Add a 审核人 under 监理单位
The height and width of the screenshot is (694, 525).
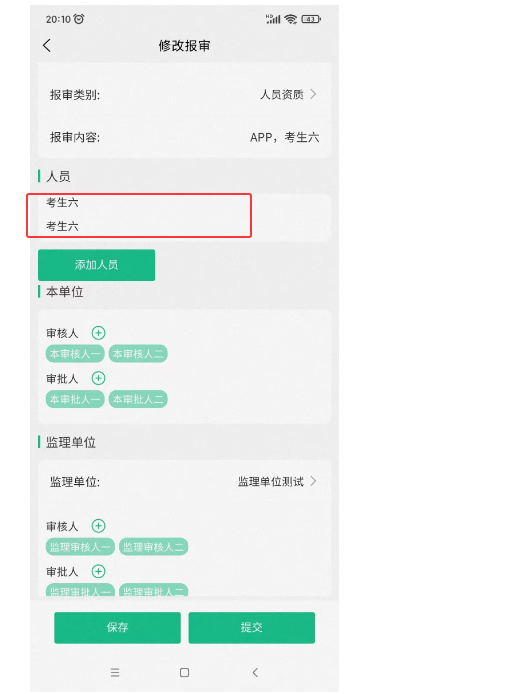coord(98,526)
